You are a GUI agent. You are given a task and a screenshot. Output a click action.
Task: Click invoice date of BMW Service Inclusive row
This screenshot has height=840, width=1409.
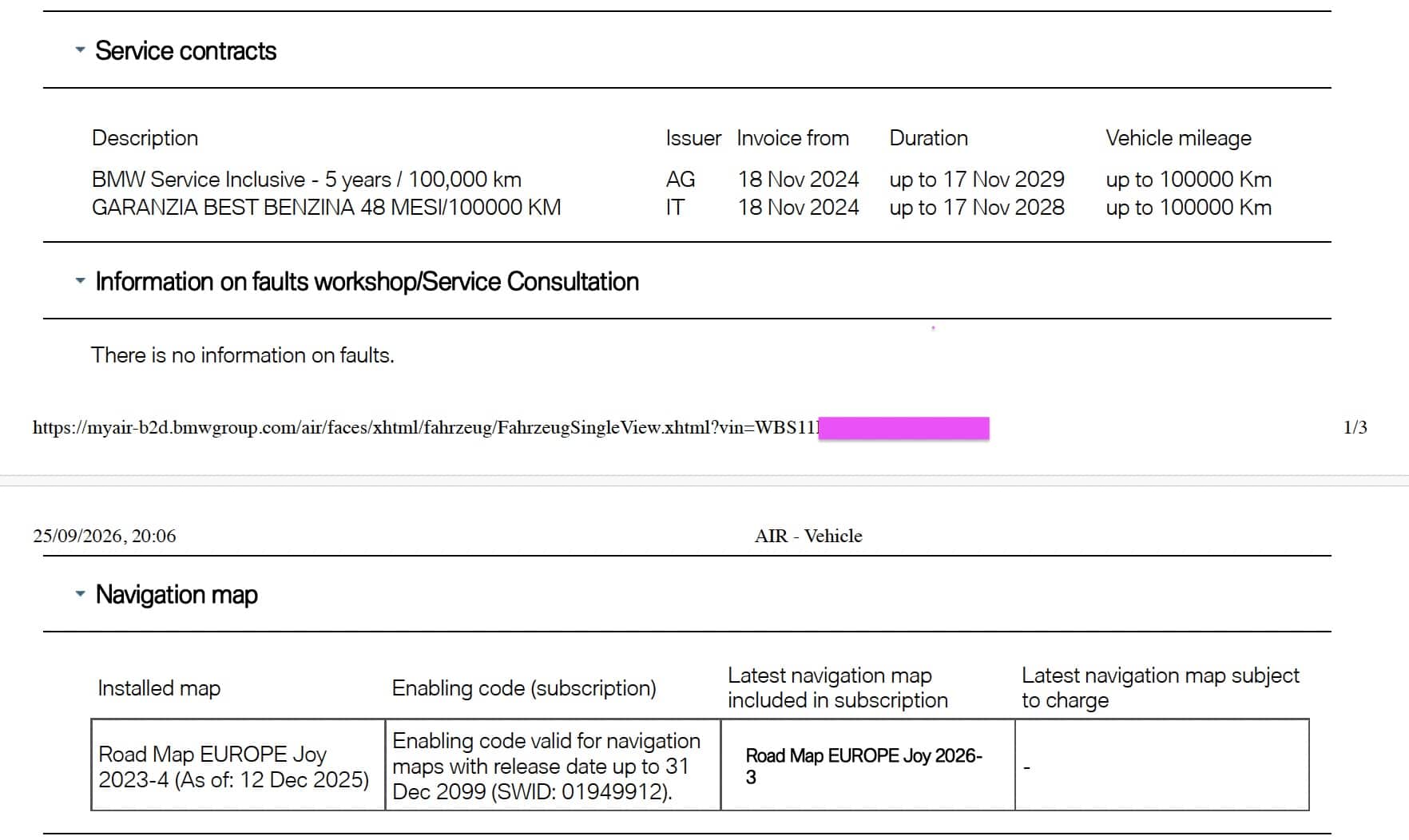tap(798, 180)
